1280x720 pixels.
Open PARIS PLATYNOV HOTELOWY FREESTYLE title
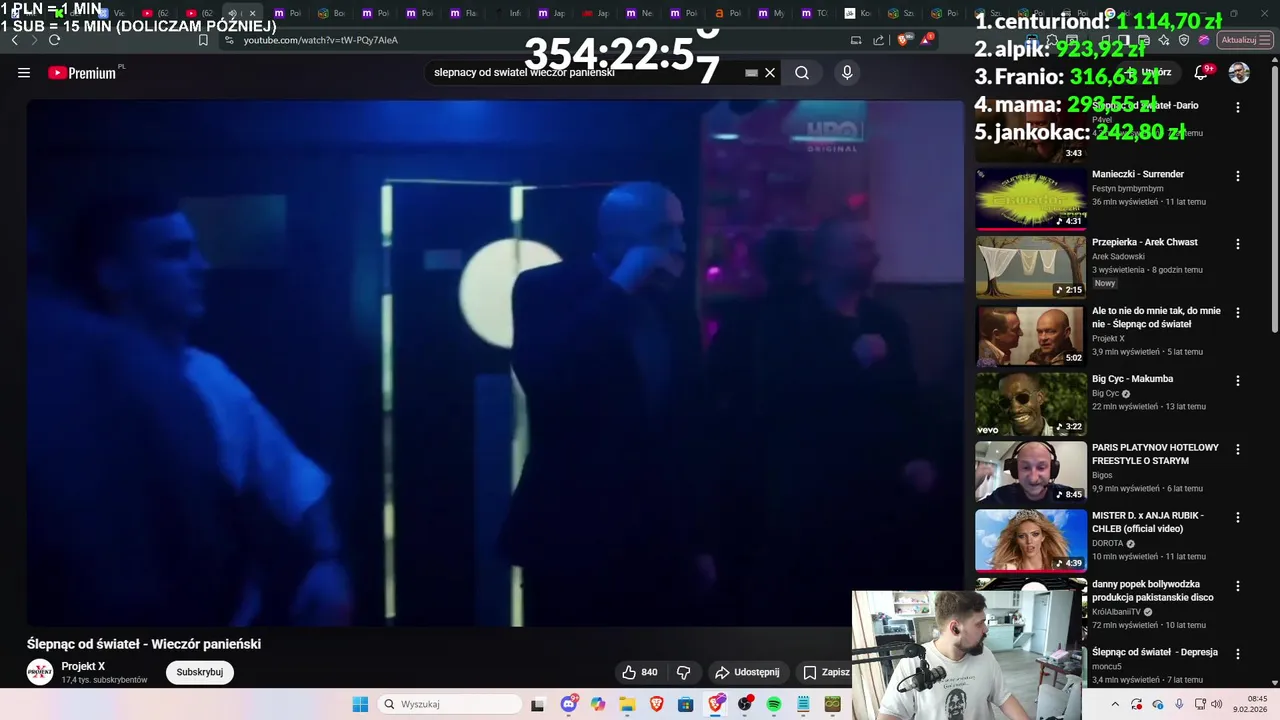1155,454
